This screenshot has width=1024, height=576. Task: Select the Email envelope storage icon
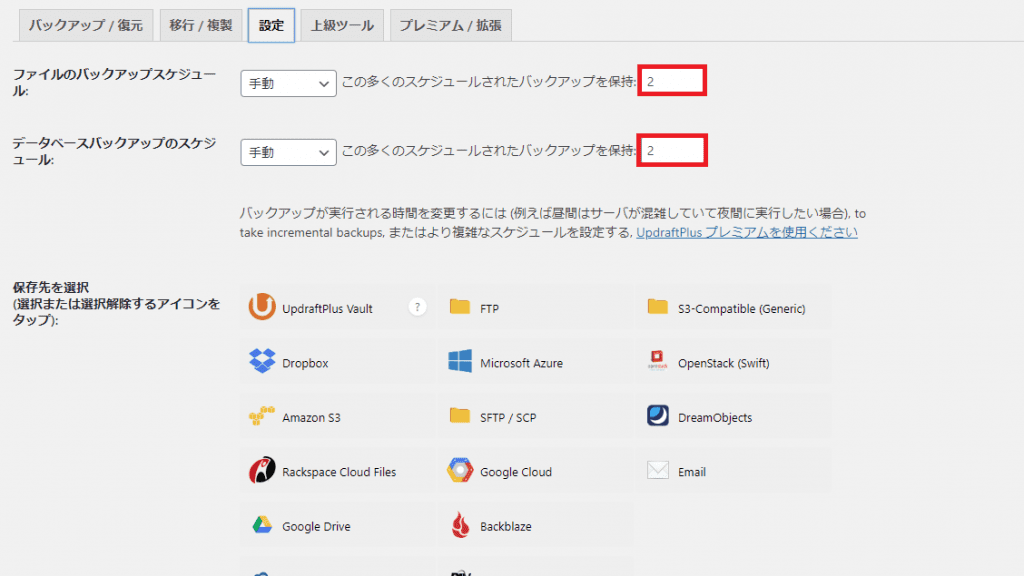658,471
